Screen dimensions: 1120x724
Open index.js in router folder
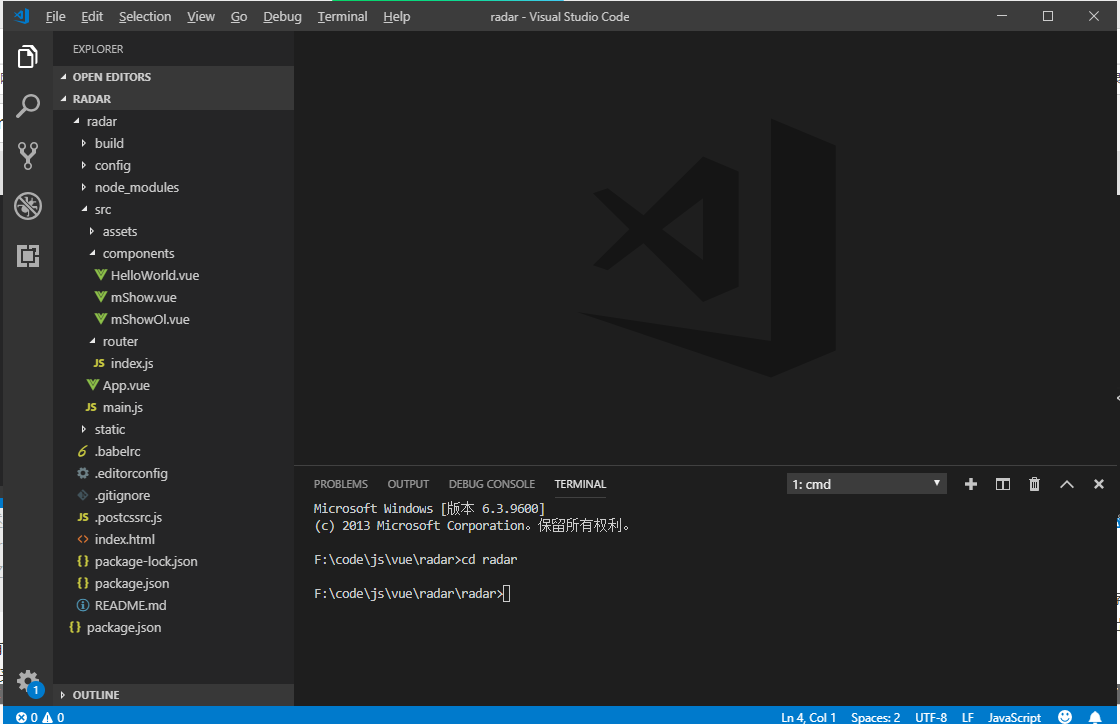[132, 363]
